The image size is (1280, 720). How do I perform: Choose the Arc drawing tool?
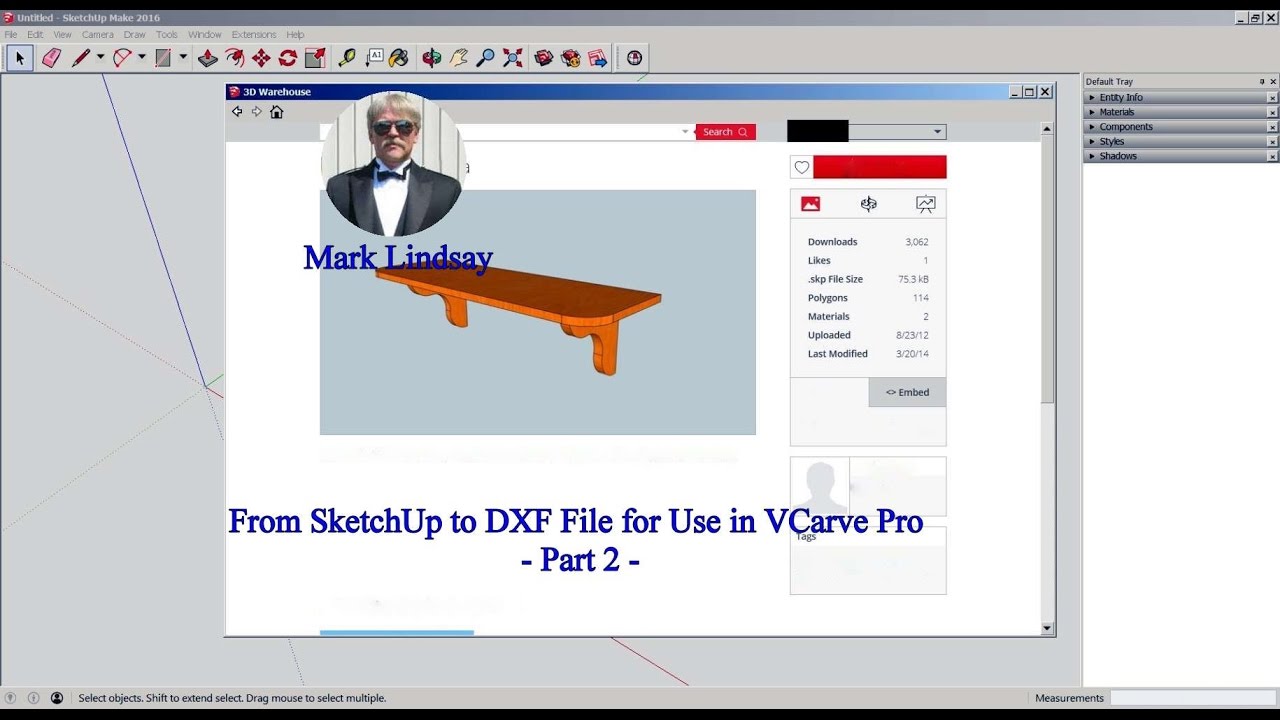tap(122, 58)
